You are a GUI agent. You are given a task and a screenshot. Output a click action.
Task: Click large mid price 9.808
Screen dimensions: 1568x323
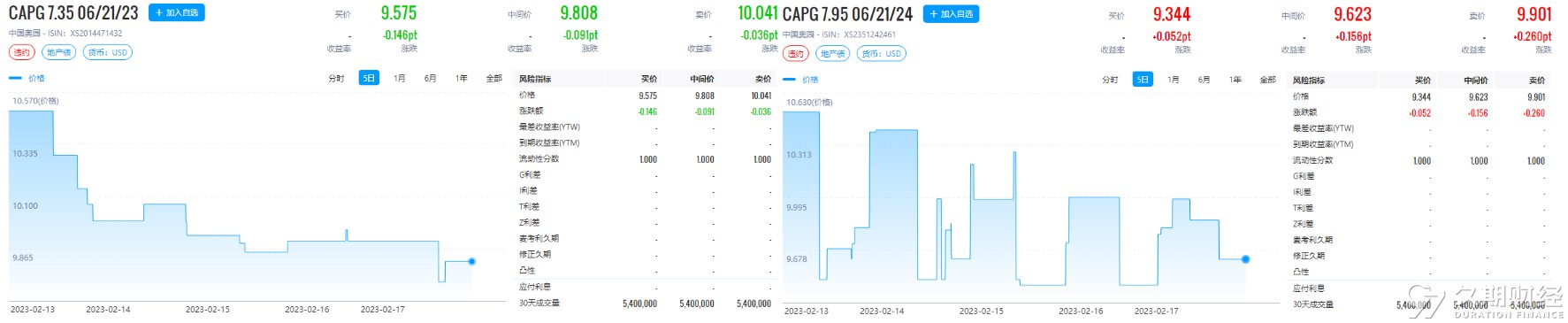click(579, 12)
